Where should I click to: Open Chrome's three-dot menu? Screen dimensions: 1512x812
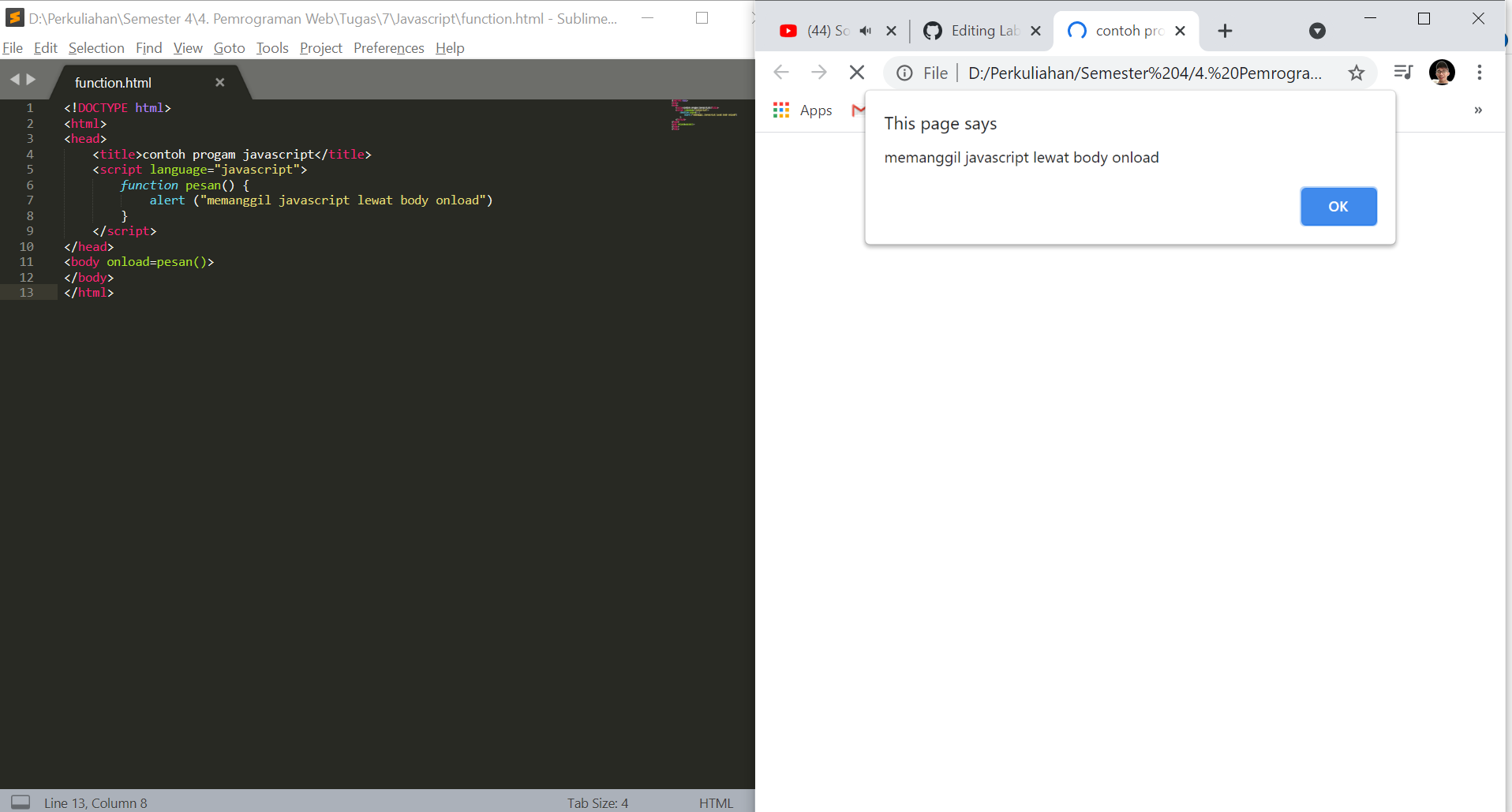(1479, 72)
